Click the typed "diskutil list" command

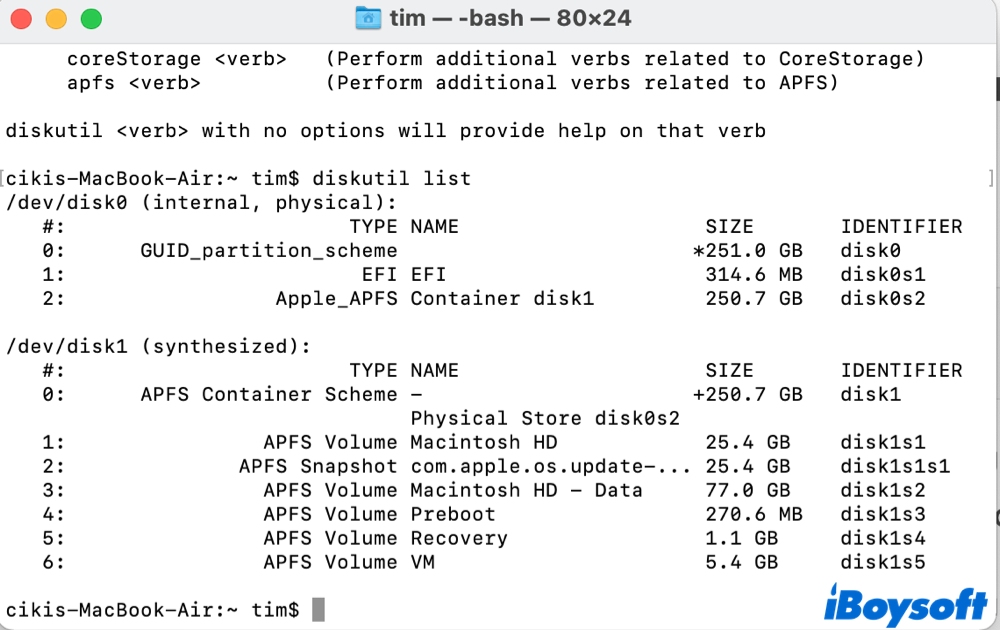(x=391, y=179)
